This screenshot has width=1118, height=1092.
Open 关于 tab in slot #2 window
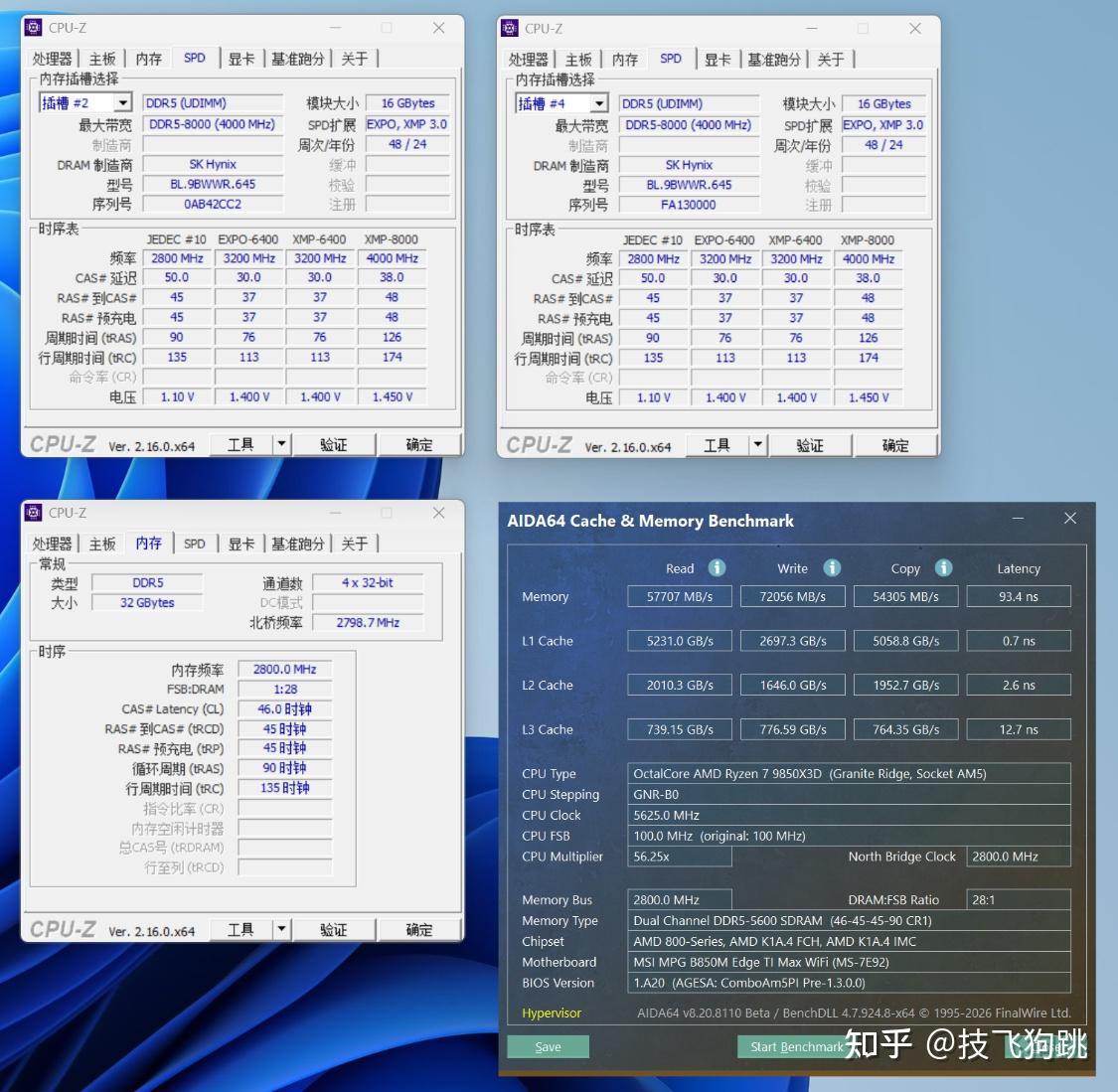click(355, 59)
